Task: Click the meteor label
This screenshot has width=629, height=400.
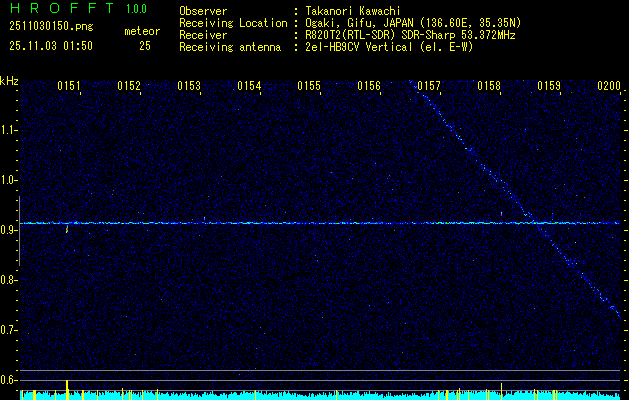Action: (x=142, y=31)
